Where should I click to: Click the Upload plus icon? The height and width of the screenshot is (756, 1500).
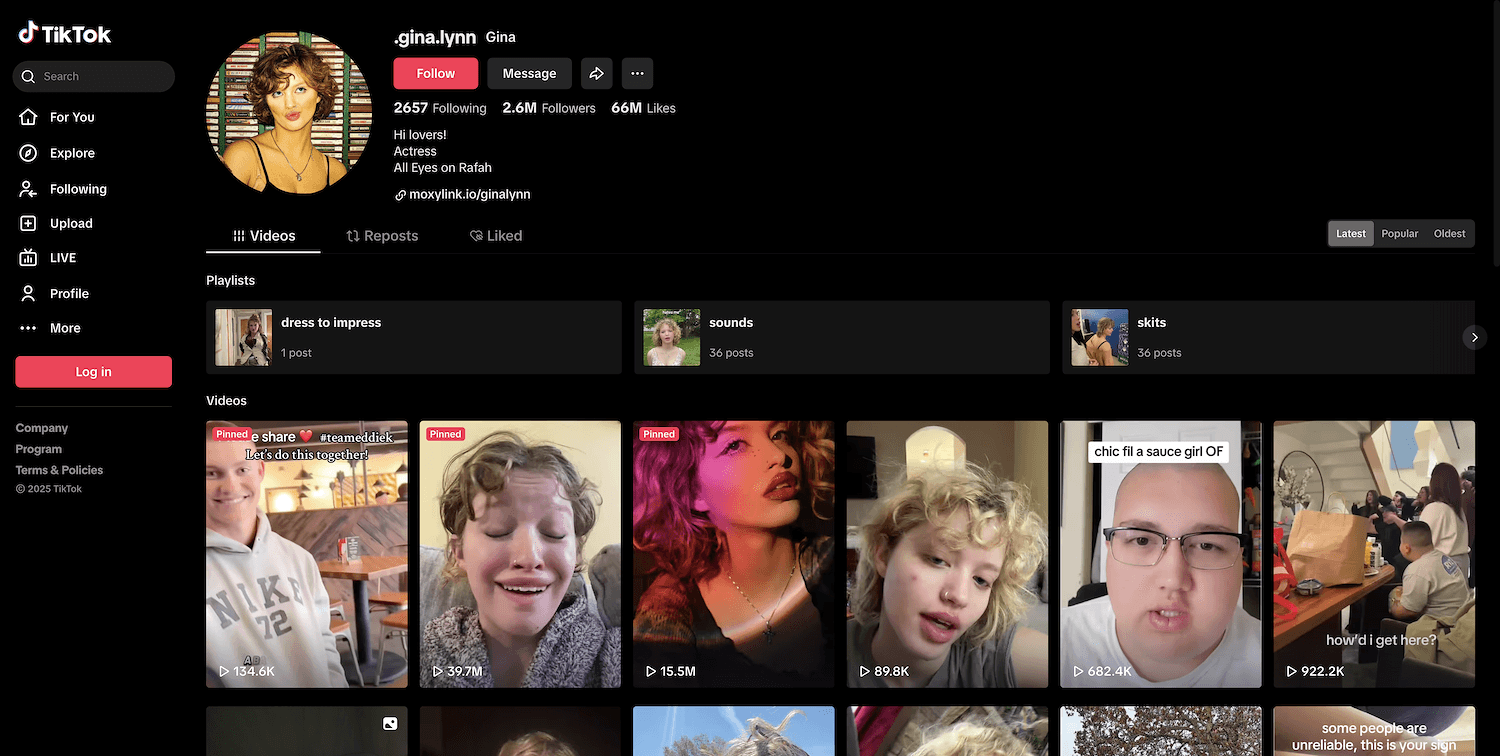pos(28,224)
